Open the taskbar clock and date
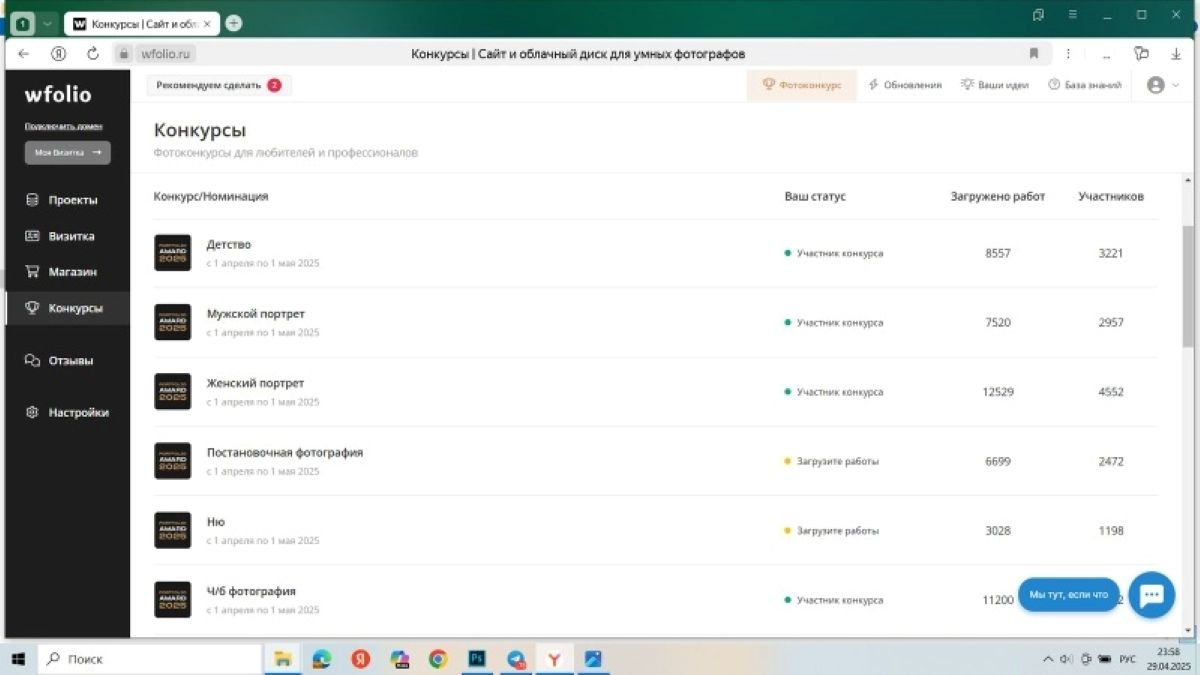The image size is (1200, 675). (x=1167, y=659)
